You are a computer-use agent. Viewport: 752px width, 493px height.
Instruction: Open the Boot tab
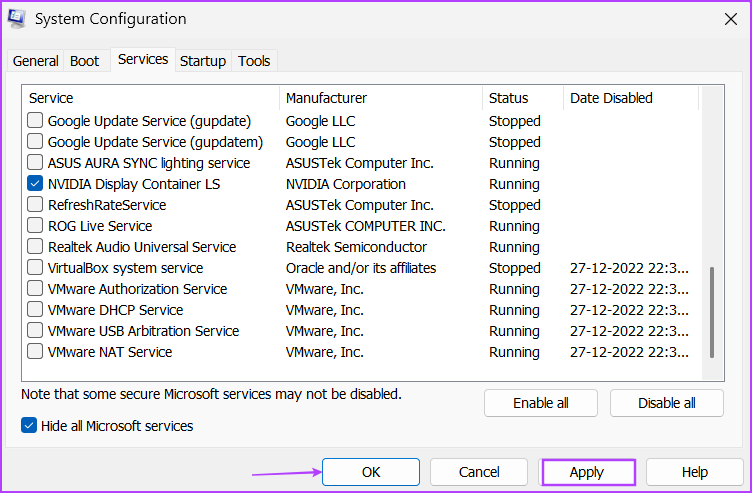pyautogui.click(x=84, y=61)
